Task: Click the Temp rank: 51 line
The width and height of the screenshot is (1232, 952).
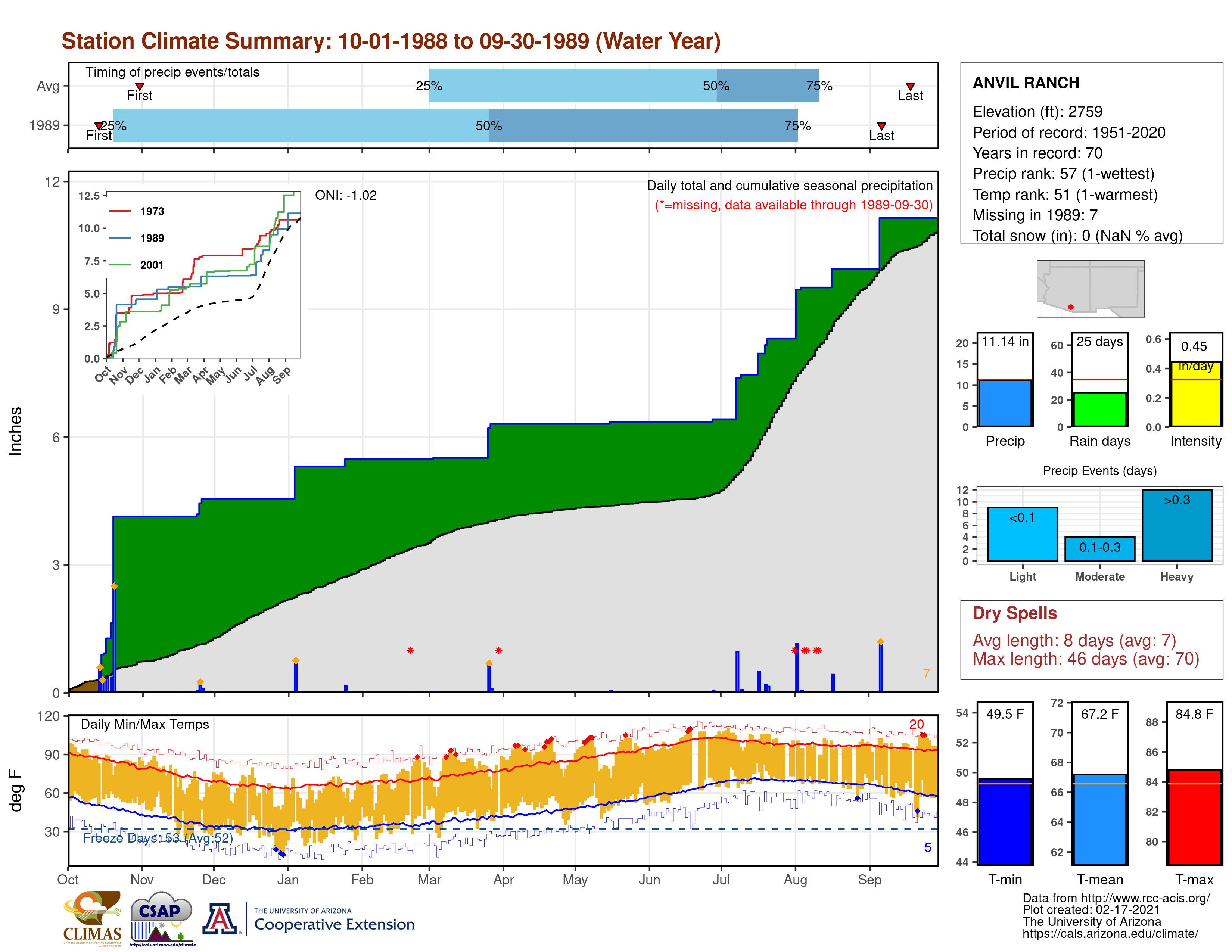Action: pos(1065,195)
